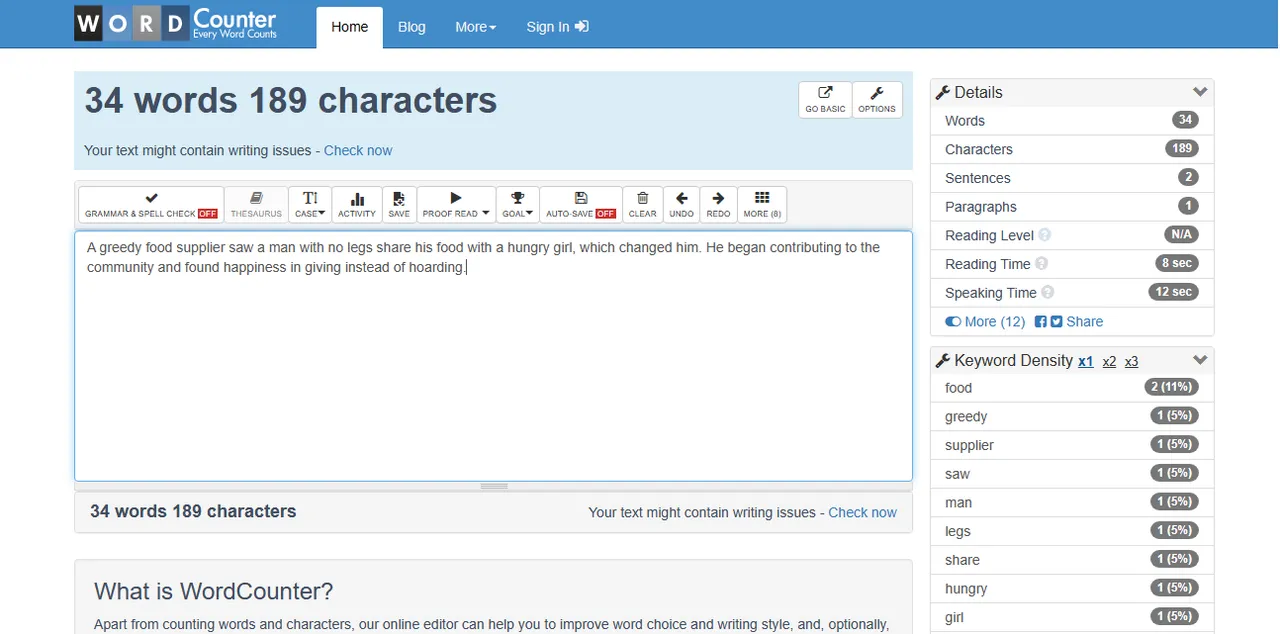Image resolution: width=1280 pixels, height=634 pixels.
Task: Click keyword 'legs' in density list
Action: click(1072, 531)
